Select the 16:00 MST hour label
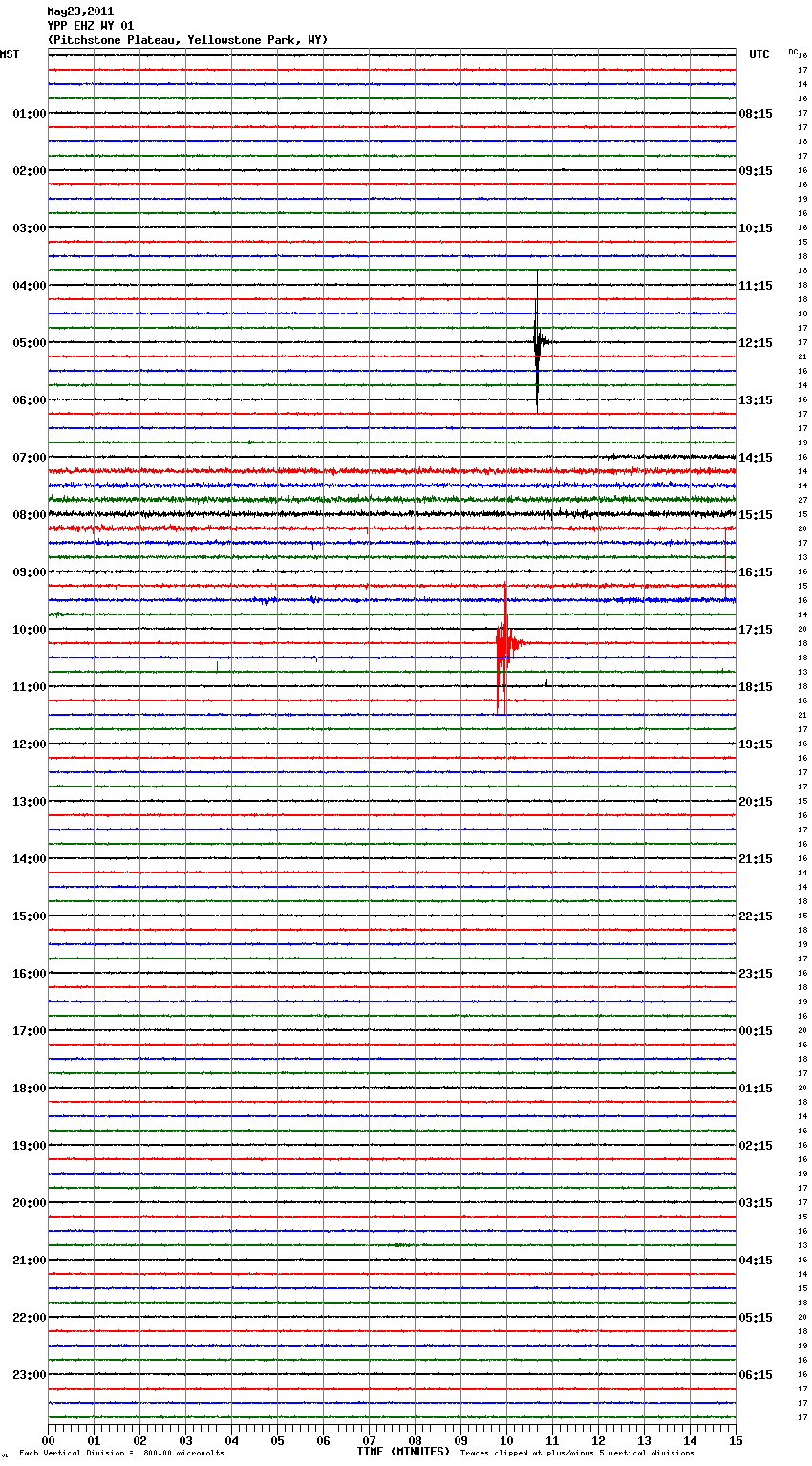The image size is (812, 1466). click(x=29, y=974)
